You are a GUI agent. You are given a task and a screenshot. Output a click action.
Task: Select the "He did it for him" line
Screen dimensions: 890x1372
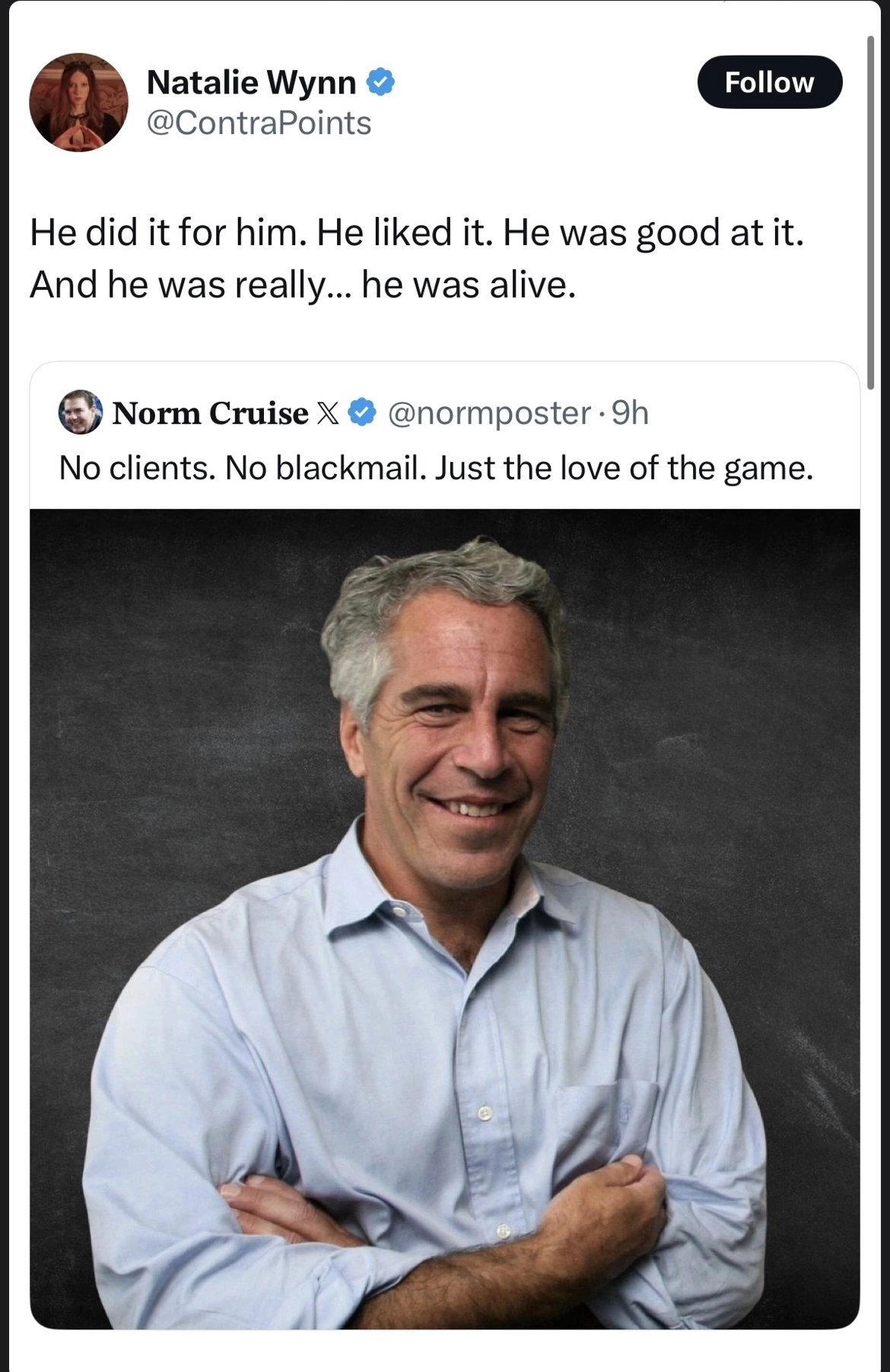point(417,232)
